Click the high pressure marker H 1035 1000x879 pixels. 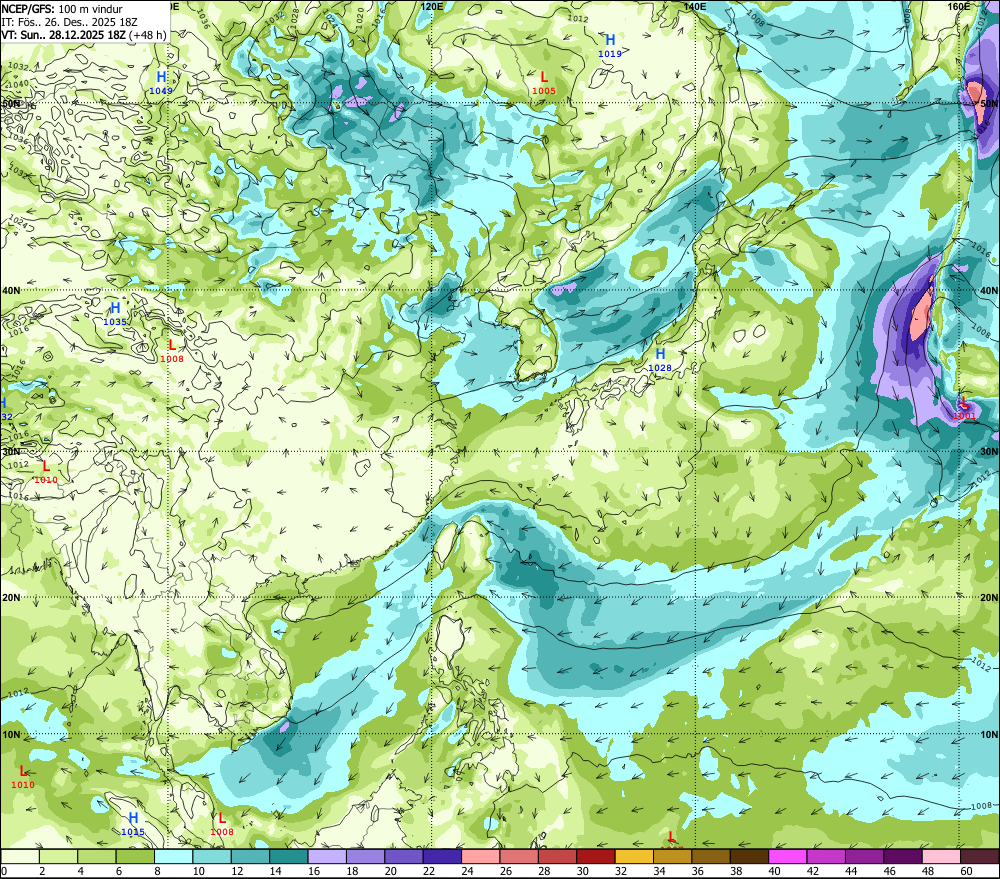click(115, 315)
